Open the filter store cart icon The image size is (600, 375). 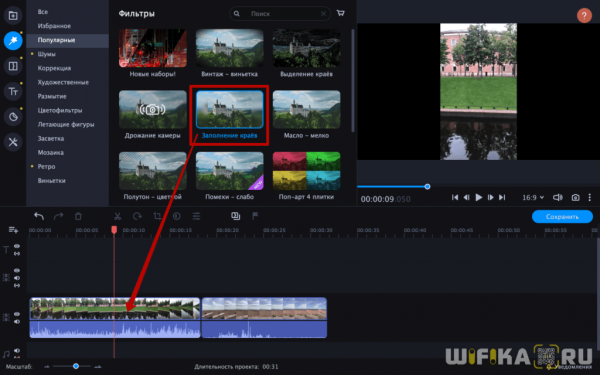[x=340, y=13]
